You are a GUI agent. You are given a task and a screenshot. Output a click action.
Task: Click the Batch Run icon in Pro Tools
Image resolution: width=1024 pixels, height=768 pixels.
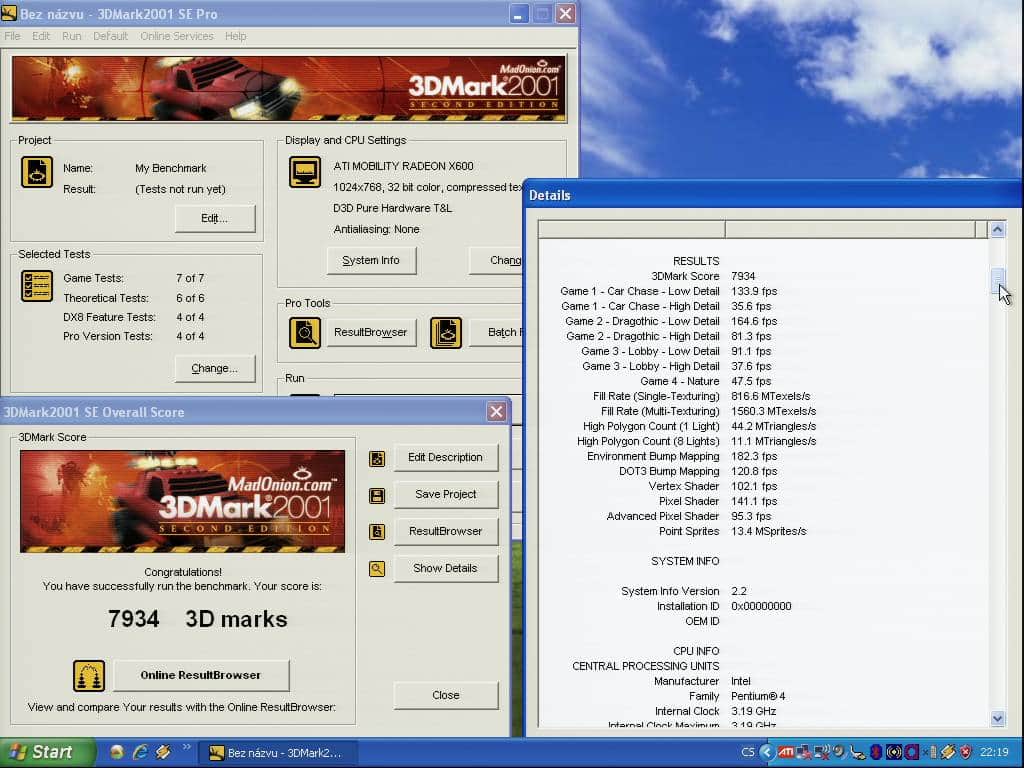(x=446, y=333)
